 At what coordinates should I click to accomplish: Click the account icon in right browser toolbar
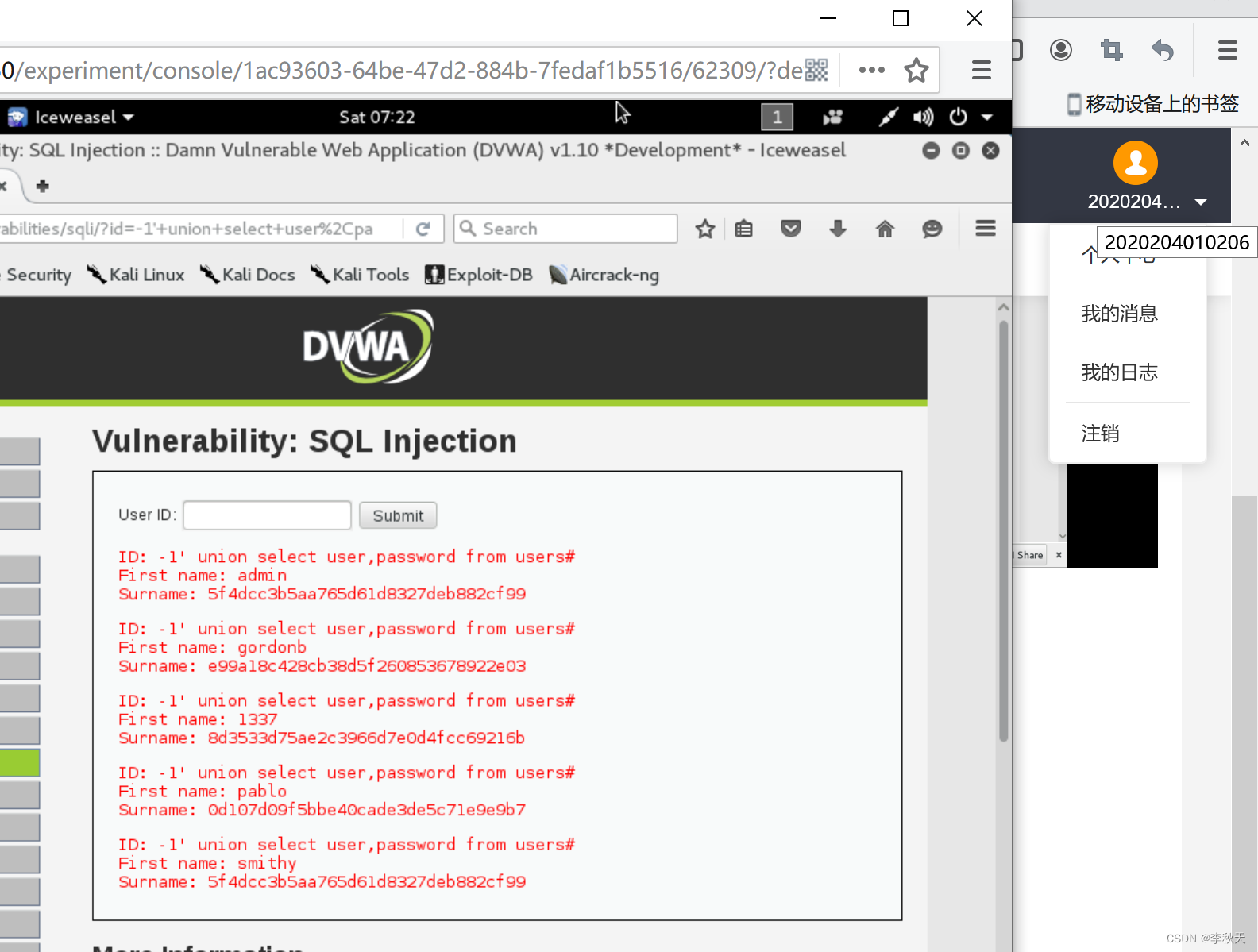1061,51
